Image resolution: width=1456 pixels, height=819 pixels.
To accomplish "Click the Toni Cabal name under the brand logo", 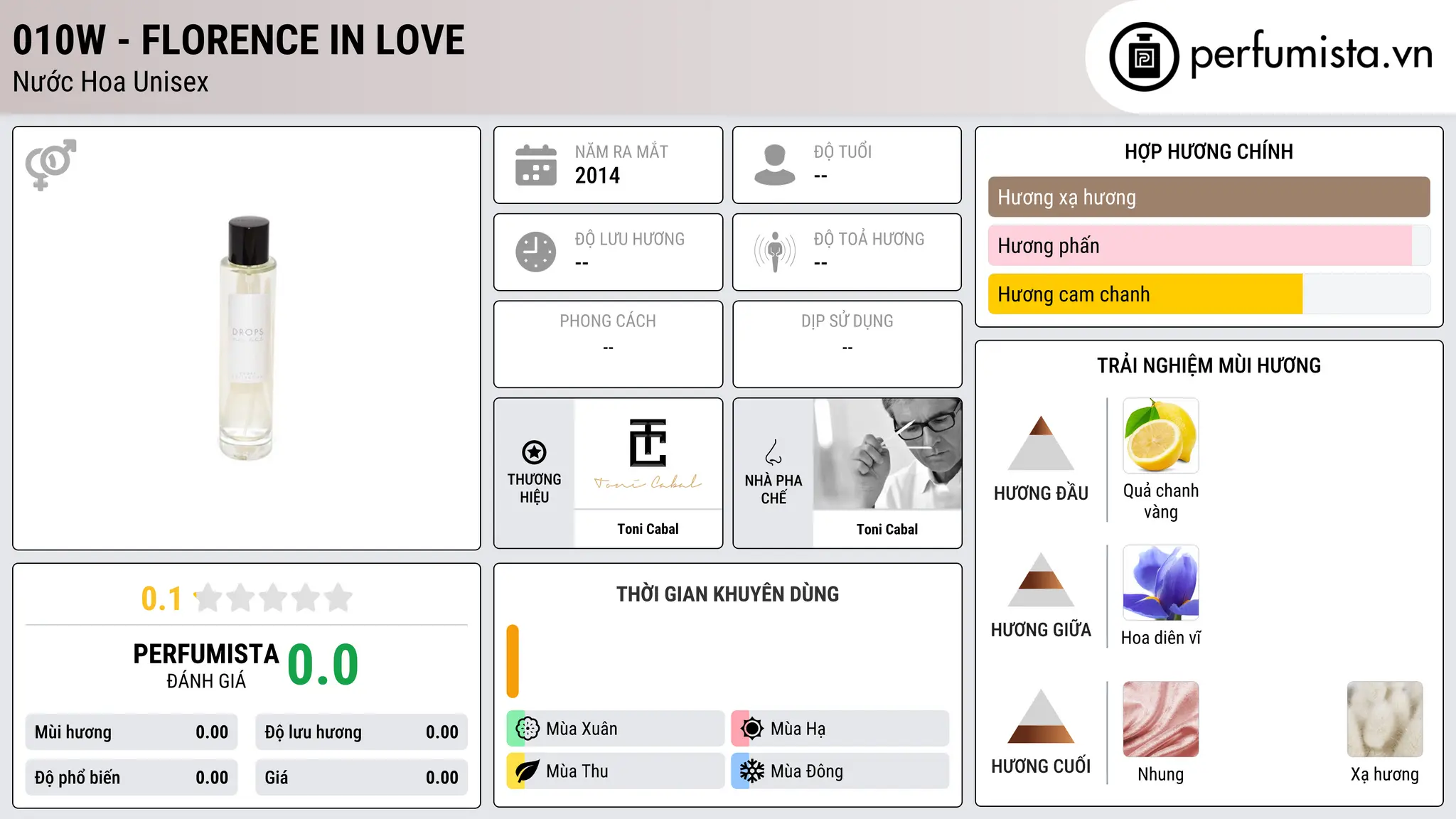I will [x=648, y=529].
